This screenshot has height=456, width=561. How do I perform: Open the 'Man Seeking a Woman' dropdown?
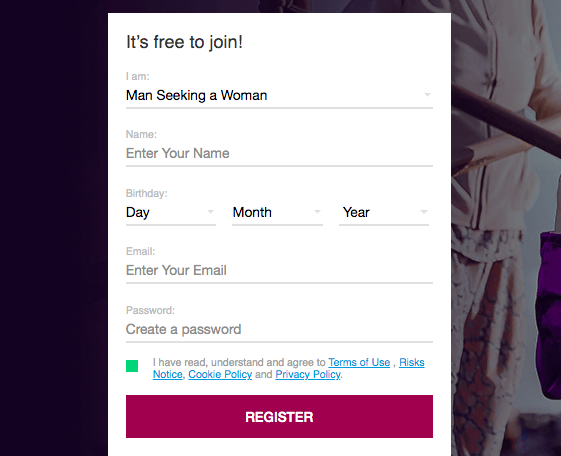tap(279, 95)
